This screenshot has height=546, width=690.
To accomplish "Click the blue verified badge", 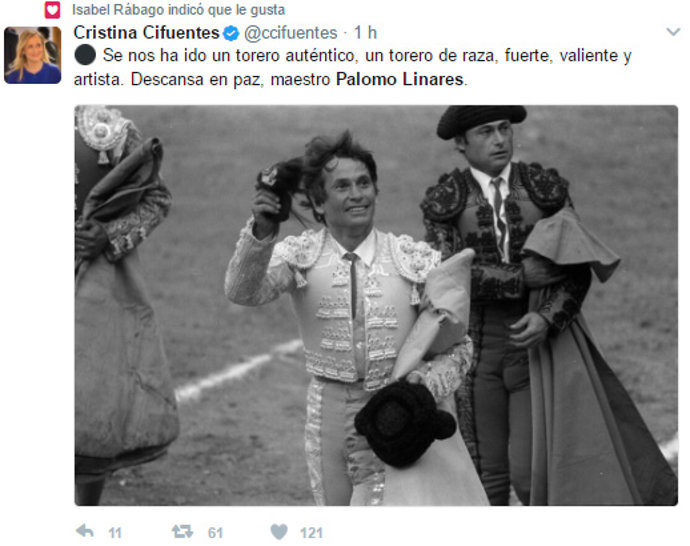I will [231, 33].
